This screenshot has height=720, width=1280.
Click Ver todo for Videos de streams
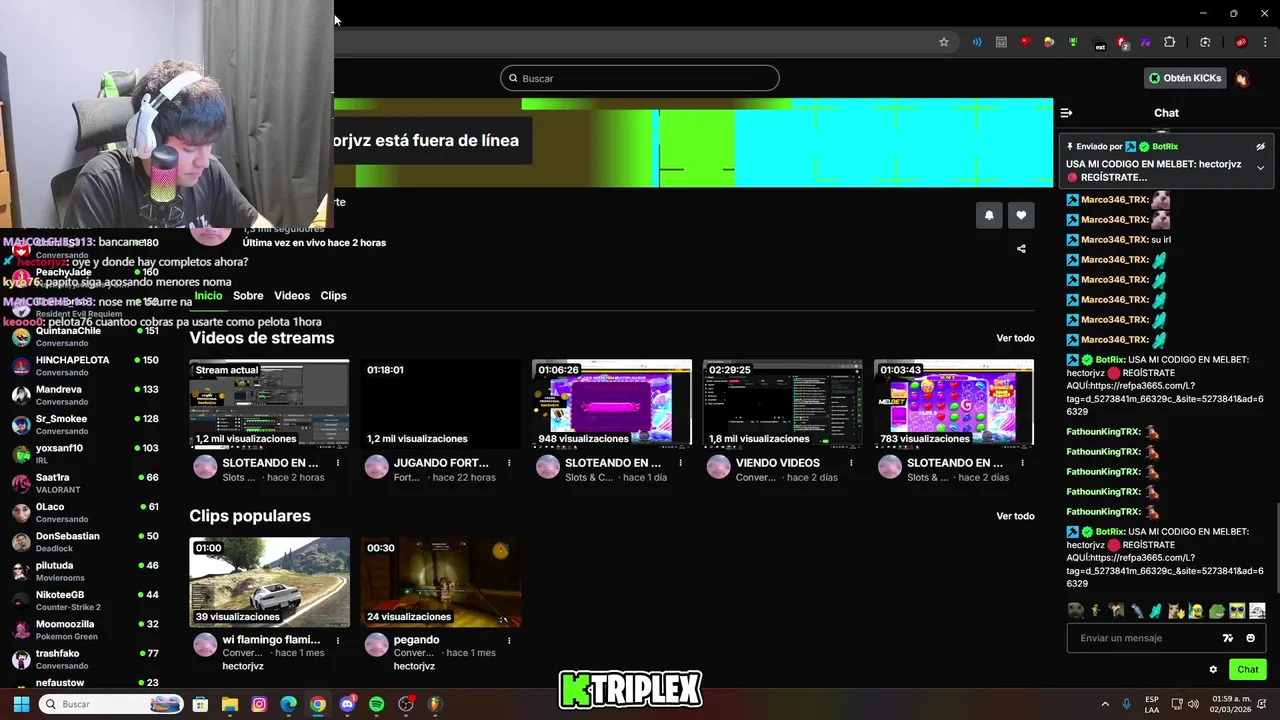[1015, 338]
